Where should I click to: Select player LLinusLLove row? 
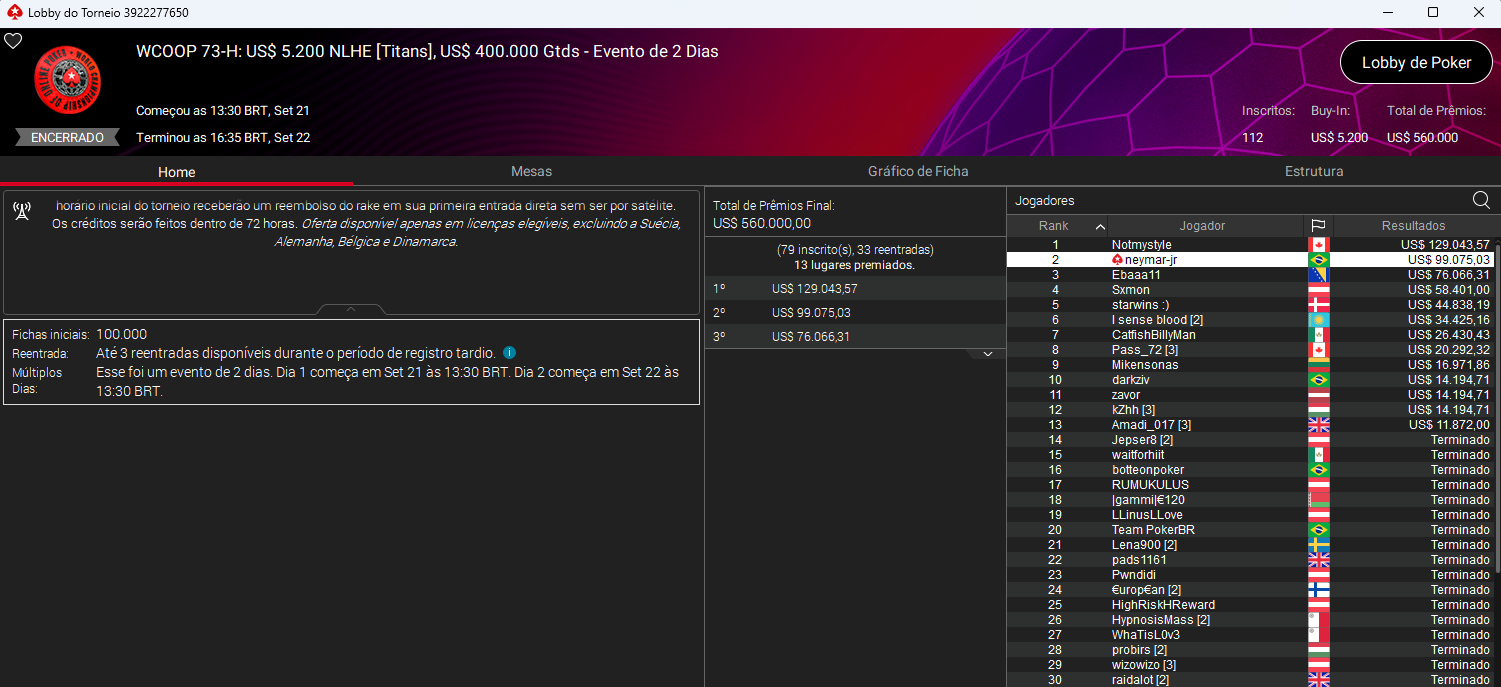click(x=1250, y=515)
